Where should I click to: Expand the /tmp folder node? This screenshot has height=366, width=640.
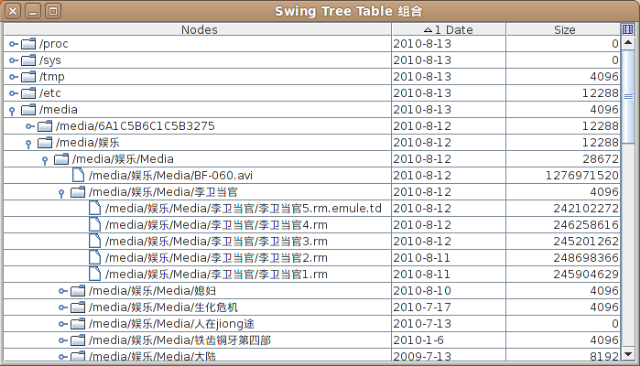click(x=13, y=77)
